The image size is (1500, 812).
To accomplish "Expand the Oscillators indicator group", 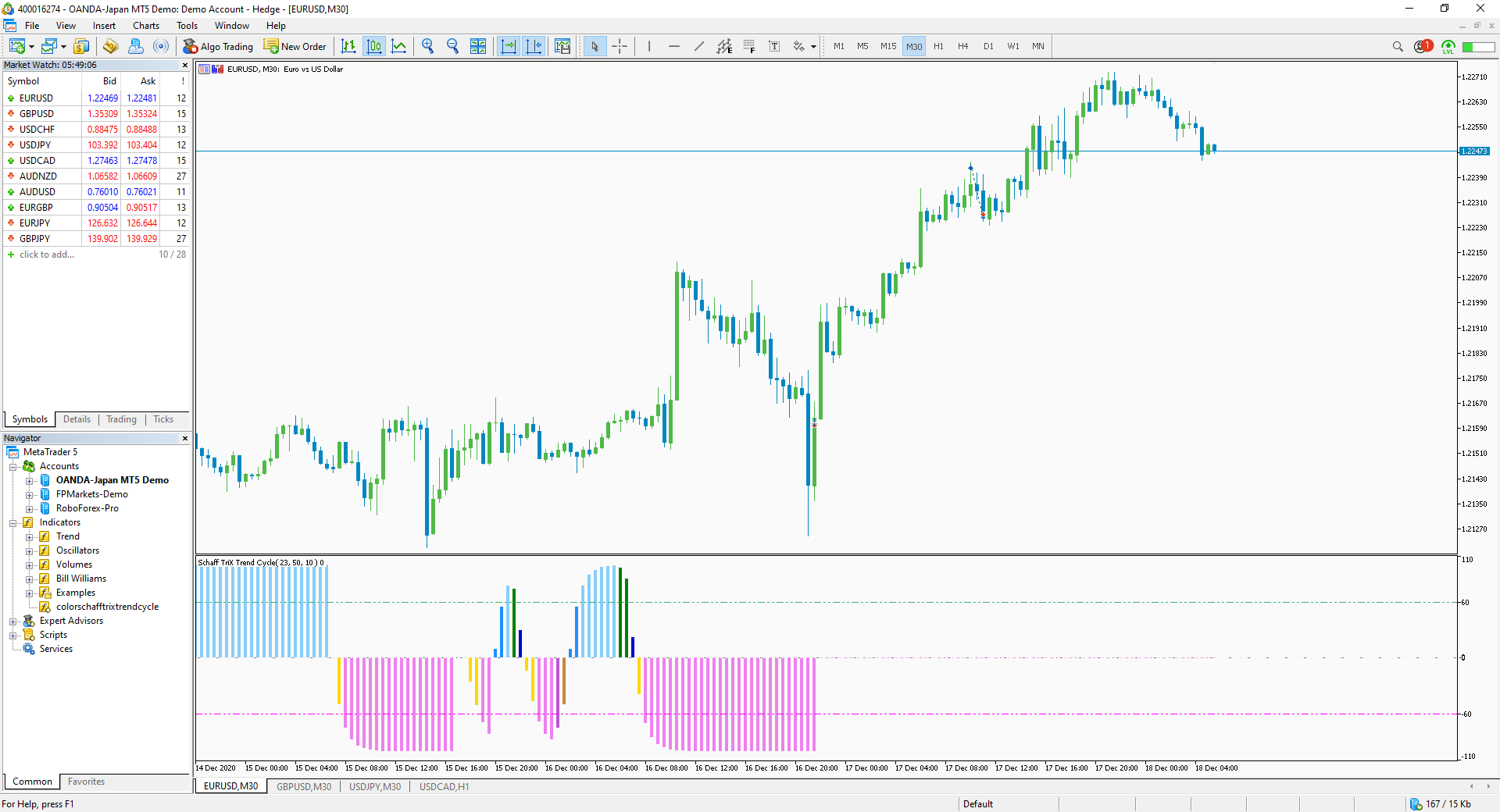I will point(31,550).
